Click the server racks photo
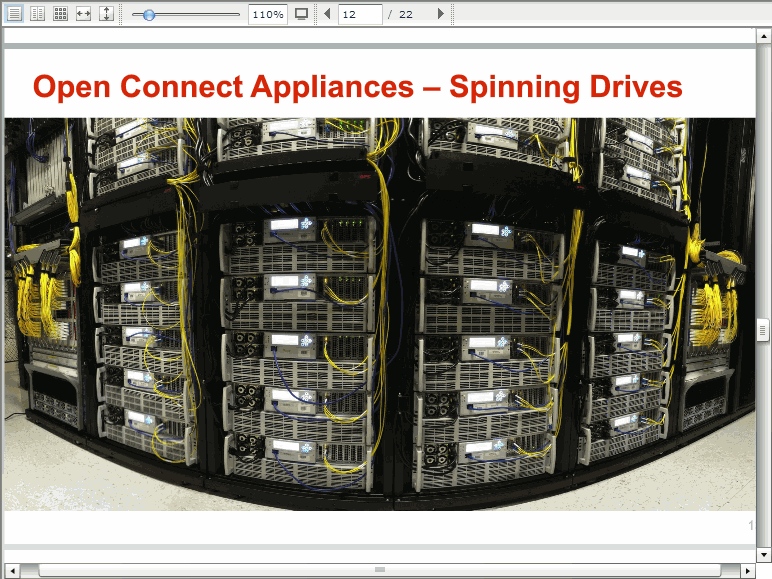This screenshot has width=772, height=579. [x=380, y=314]
